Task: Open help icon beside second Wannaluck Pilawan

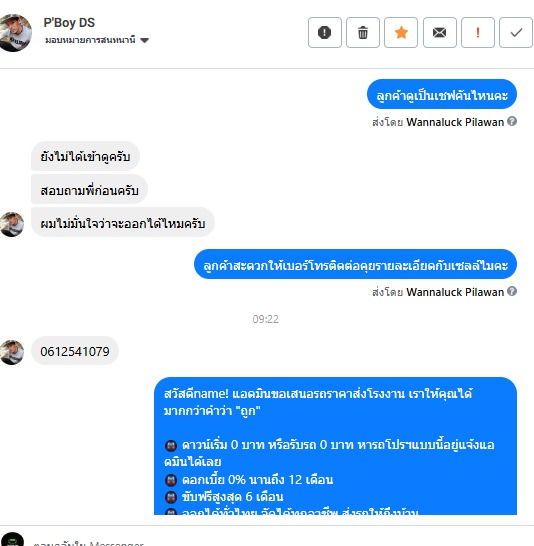Action: [512, 291]
